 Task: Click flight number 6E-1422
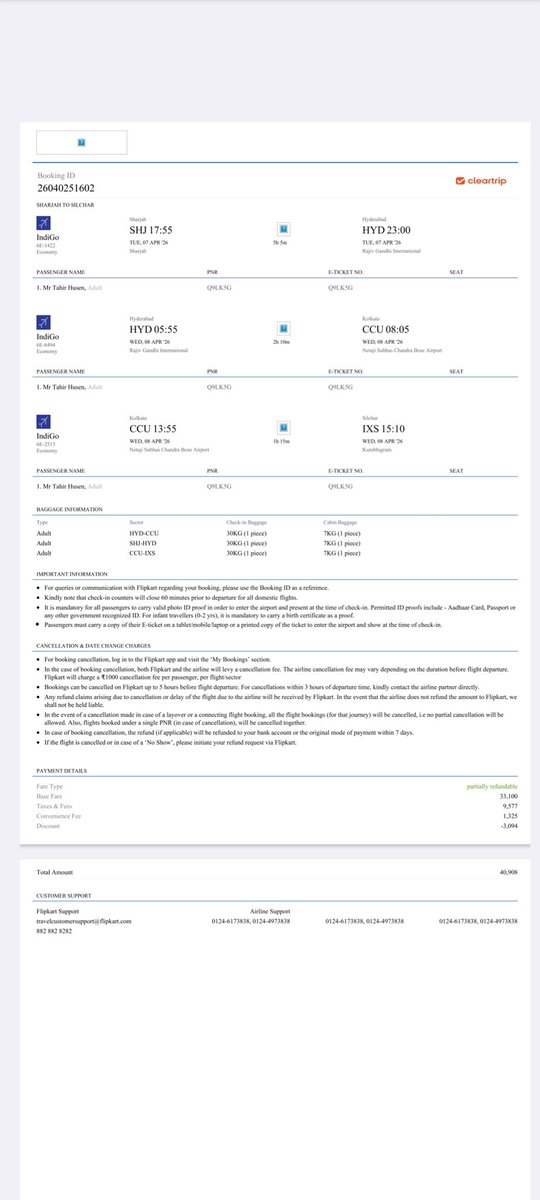(46, 248)
